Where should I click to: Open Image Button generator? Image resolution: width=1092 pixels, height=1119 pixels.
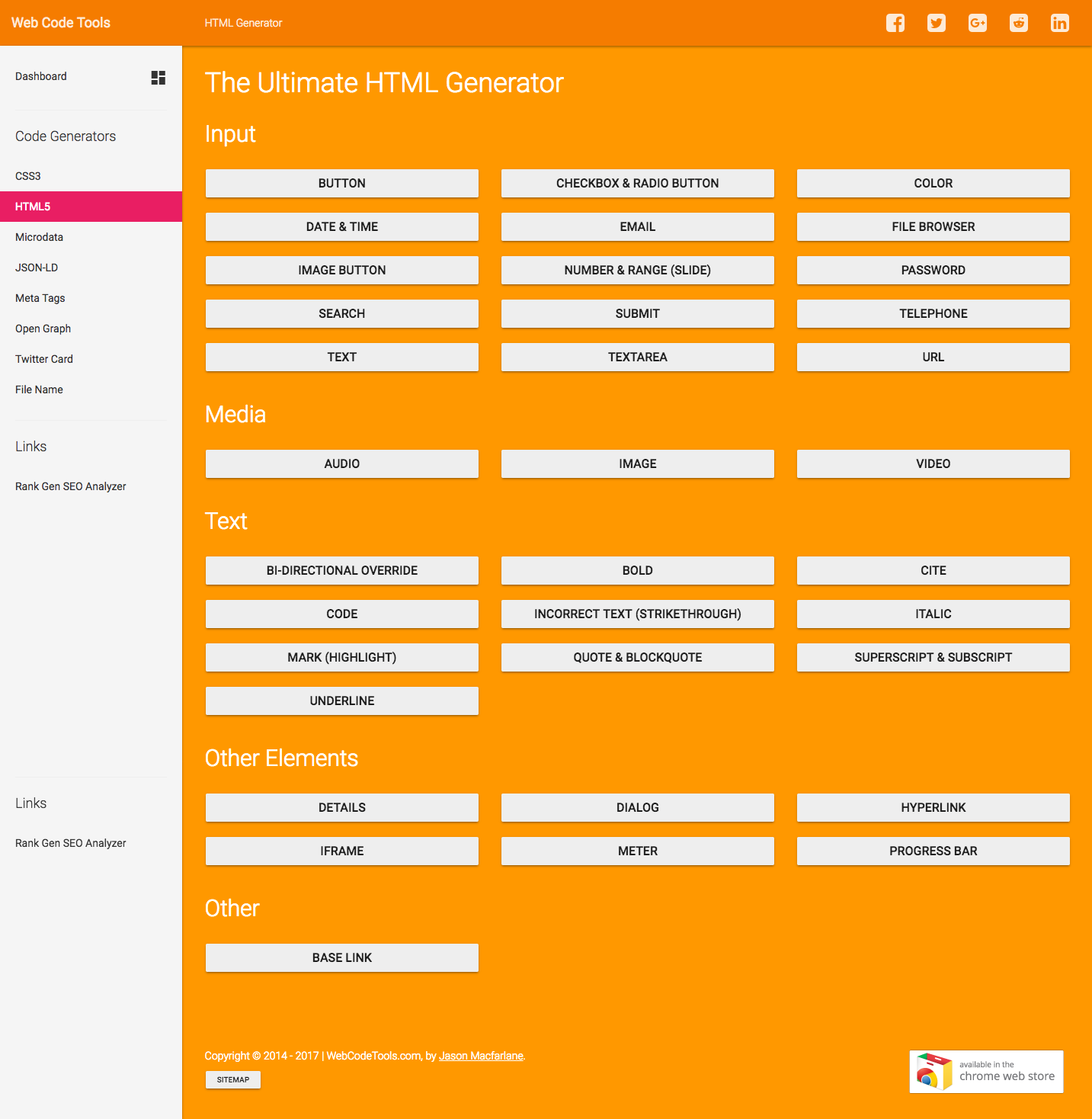[342, 270]
